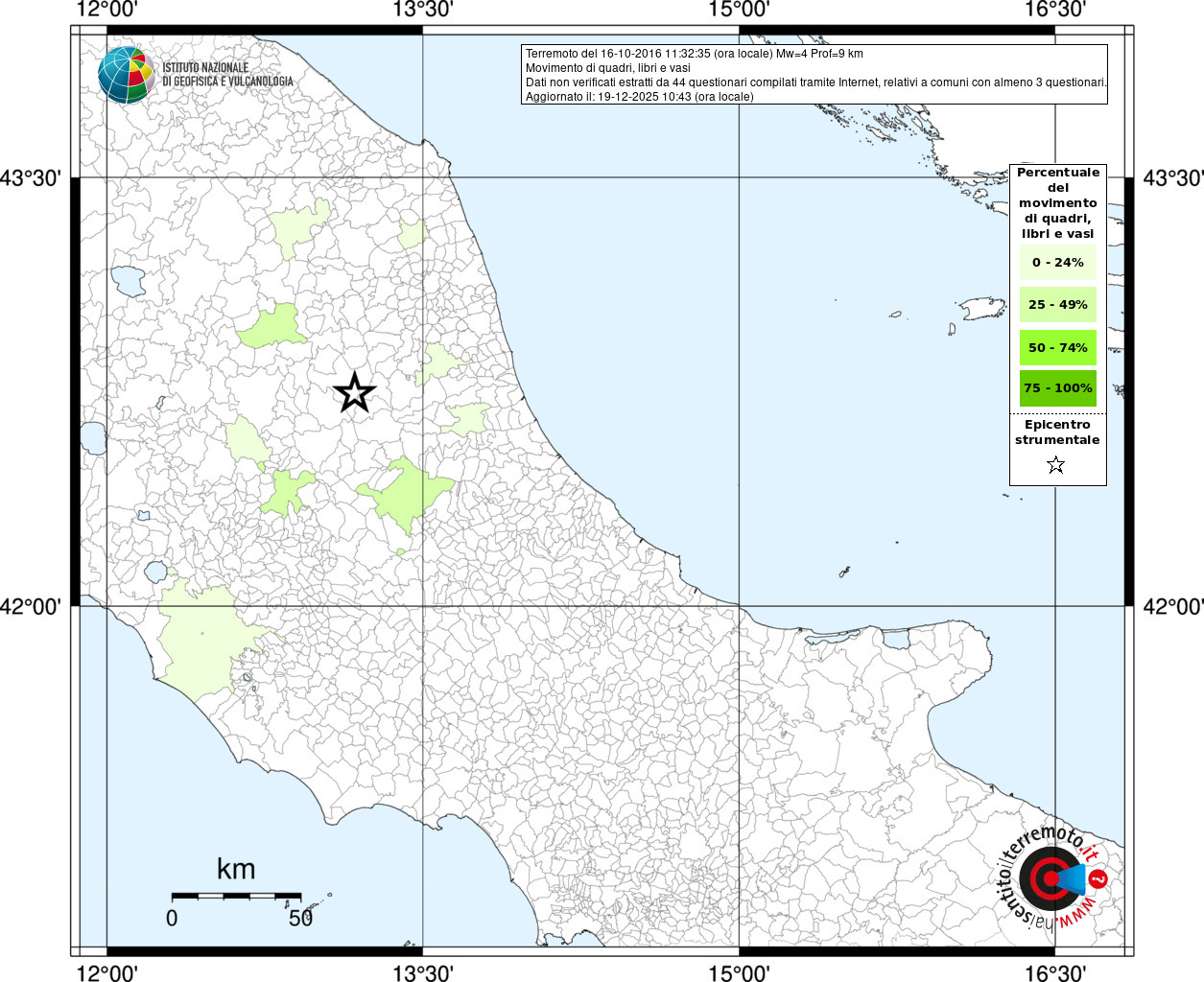Click the 75 - 100% legend swatch

(1057, 388)
